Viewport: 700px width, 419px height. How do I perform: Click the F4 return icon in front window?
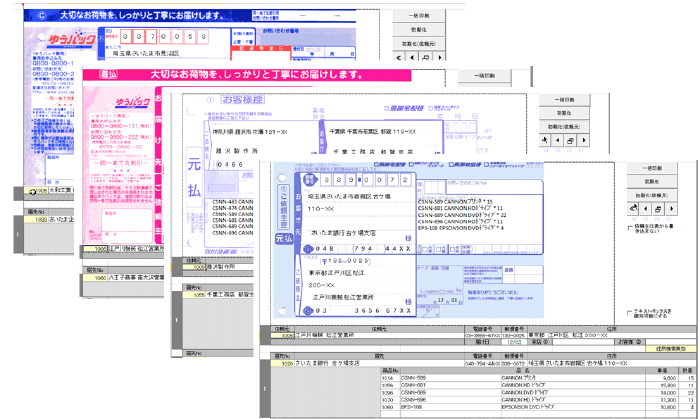click(x=633, y=208)
